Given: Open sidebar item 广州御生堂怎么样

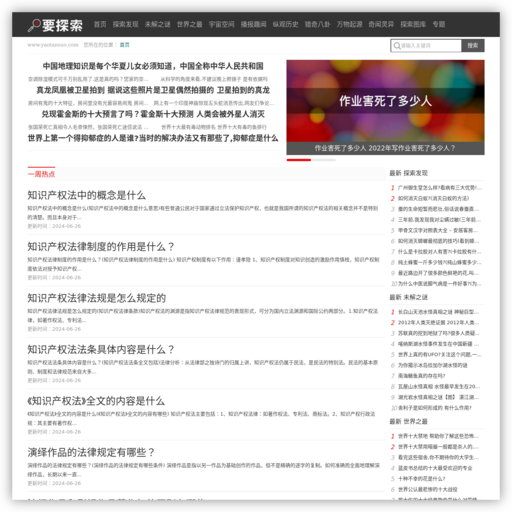Looking at the screenshot, I should pyautogui.click(x=440, y=188).
